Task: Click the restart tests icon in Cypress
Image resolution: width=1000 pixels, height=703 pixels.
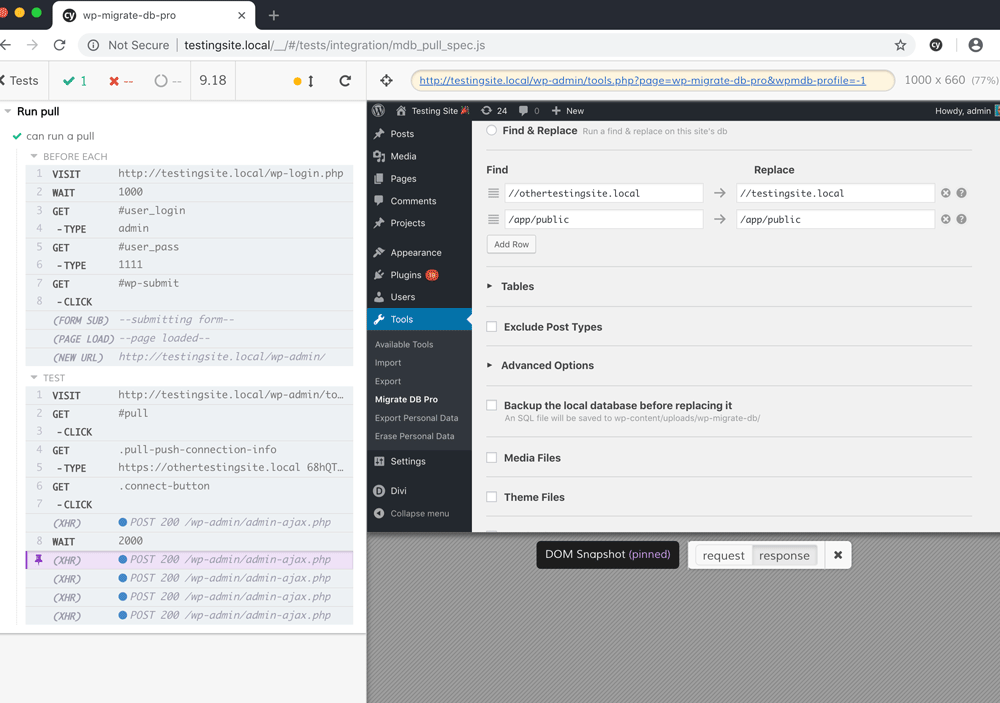Action: [345, 80]
